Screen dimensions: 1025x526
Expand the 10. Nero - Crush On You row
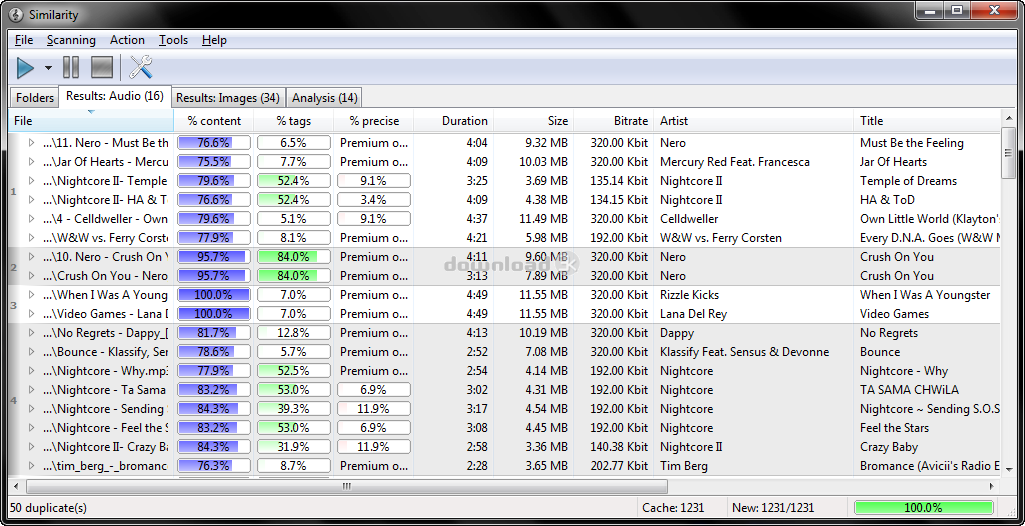pos(31,257)
